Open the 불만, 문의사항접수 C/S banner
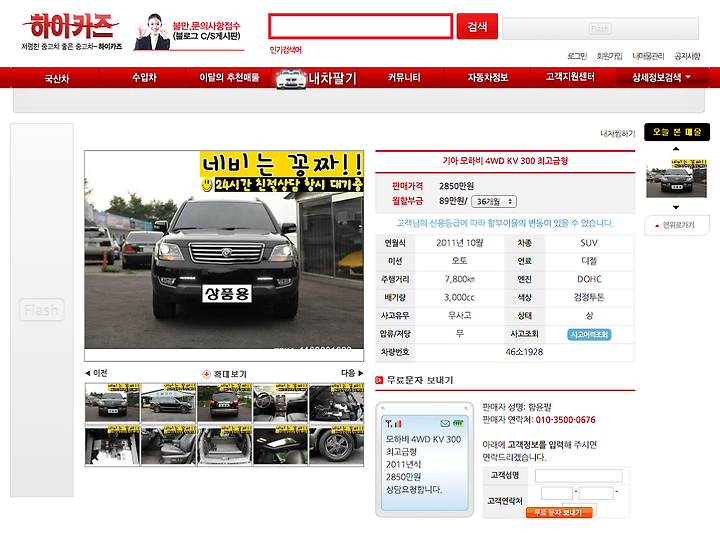The image size is (720, 533). pyautogui.click(x=188, y=32)
